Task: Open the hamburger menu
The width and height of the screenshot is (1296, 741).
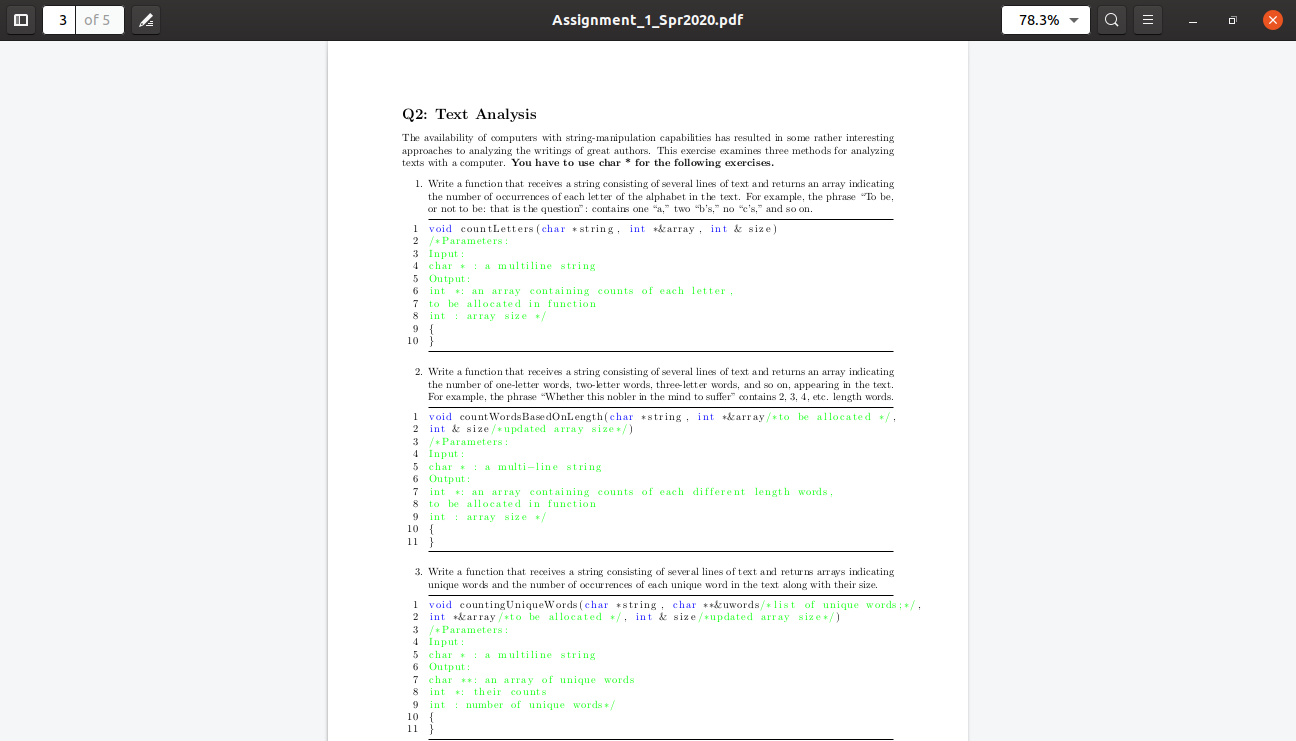Action: 1147,19
